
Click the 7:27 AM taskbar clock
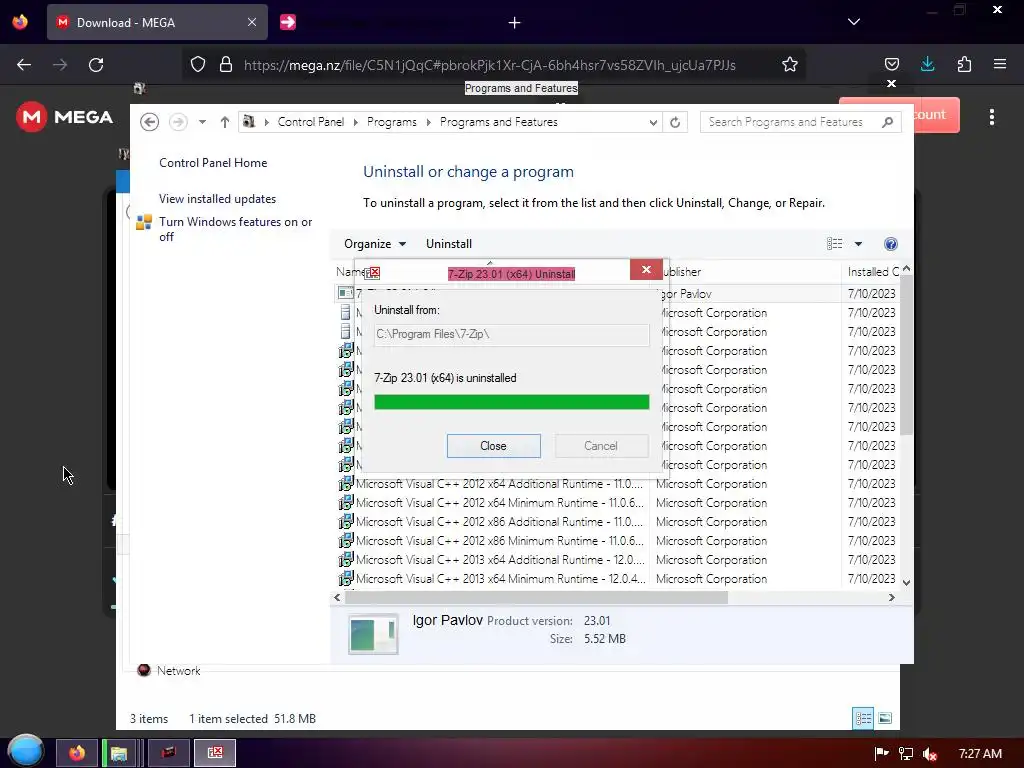tap(980, 754)
